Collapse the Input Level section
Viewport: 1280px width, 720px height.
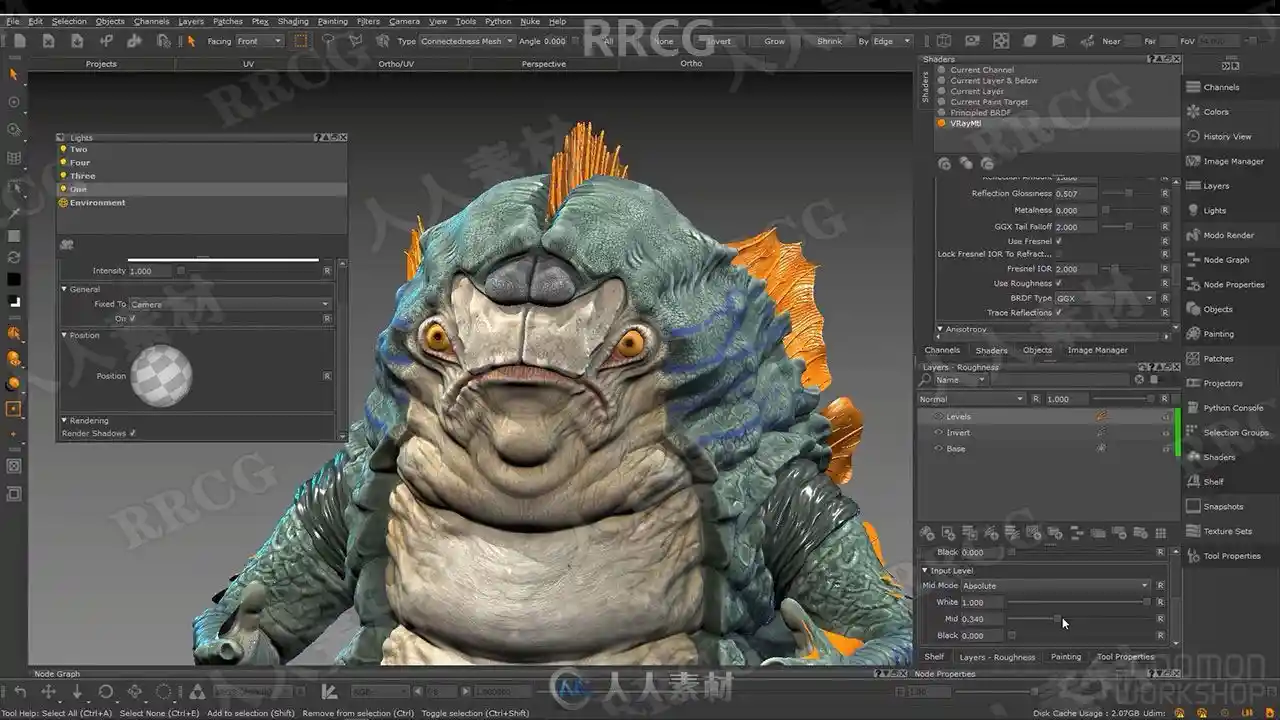(x=925, y=571)
